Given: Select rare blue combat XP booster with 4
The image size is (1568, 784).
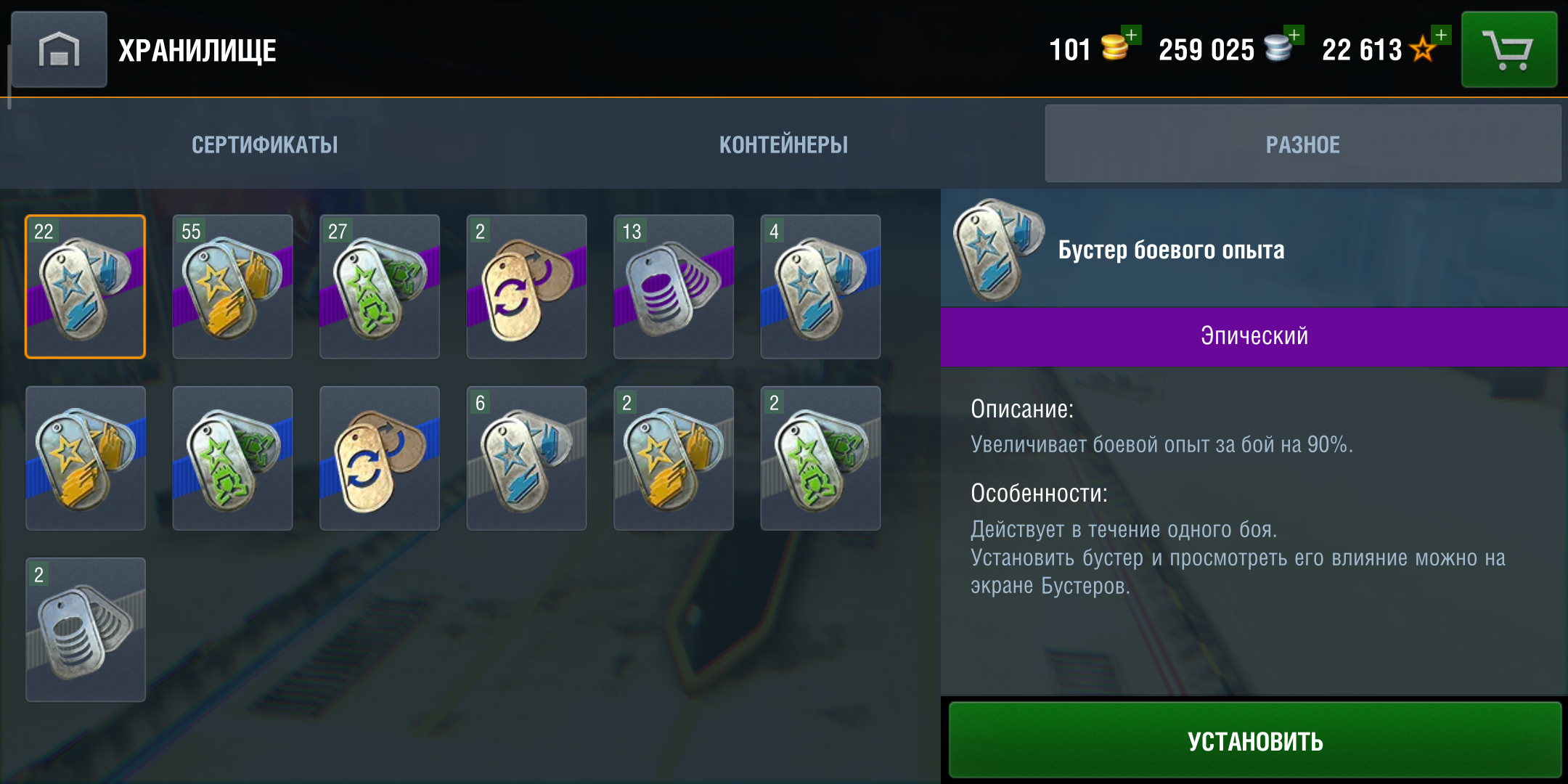Looking at the screenshot, I should pos(820,287).
